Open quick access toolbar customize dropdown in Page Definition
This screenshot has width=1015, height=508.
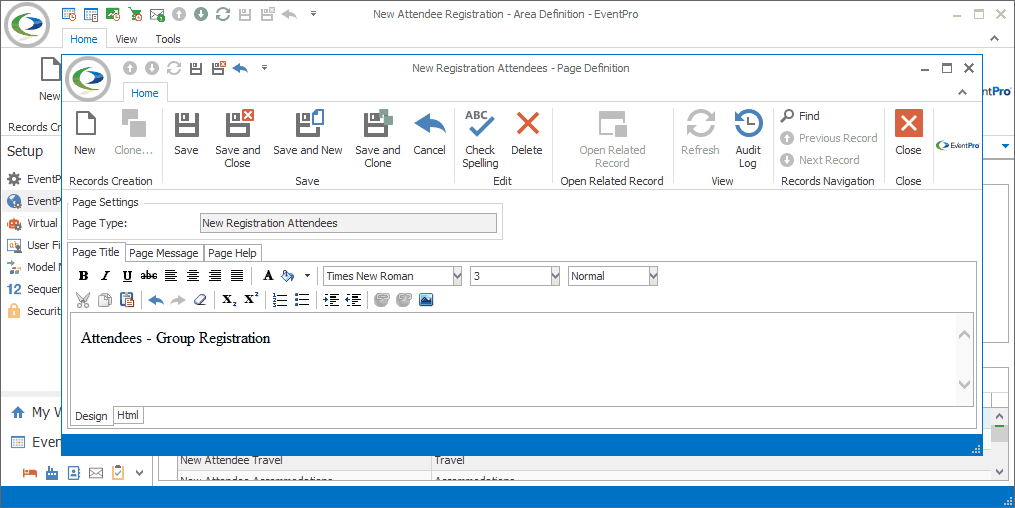click(264, 67)
